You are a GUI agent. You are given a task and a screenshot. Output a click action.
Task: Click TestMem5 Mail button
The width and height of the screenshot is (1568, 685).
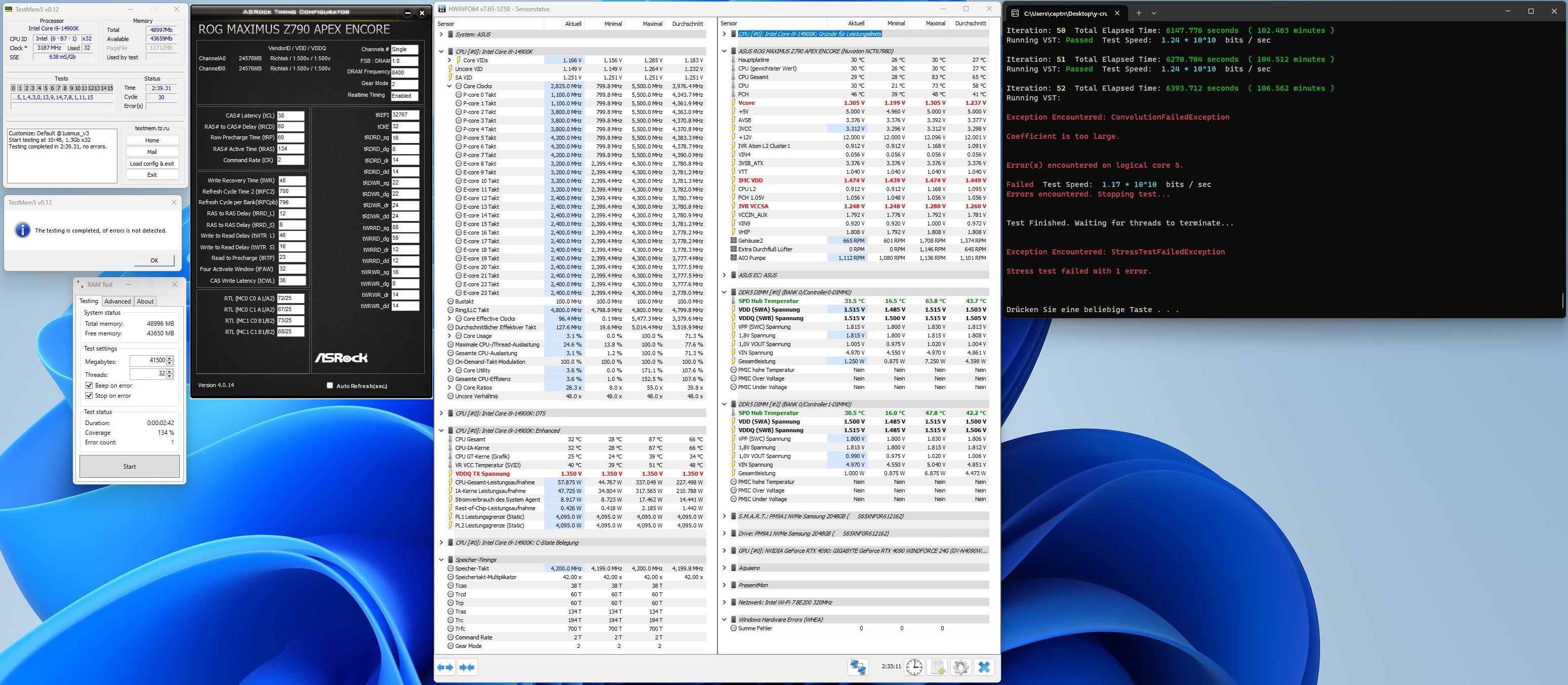coord(152,151)
